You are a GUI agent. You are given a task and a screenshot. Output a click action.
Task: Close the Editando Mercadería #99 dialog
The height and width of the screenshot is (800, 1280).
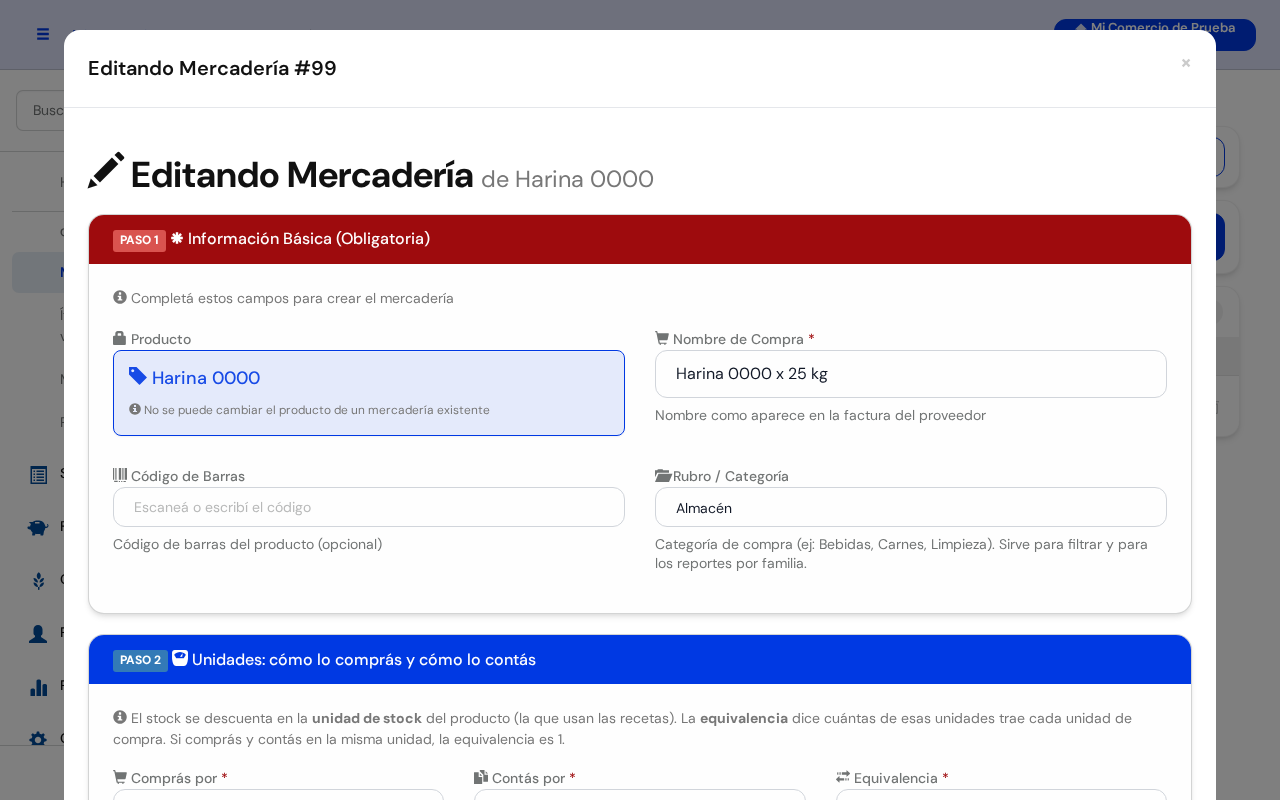(x=1186, y=63)
